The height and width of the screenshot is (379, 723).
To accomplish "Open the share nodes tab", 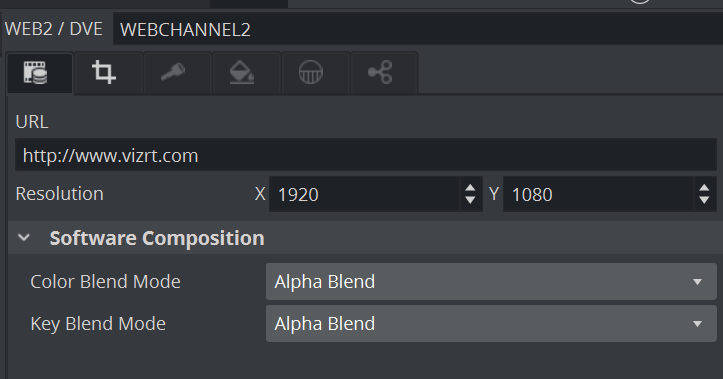I will pyautogui.click(x=384, y=73).
